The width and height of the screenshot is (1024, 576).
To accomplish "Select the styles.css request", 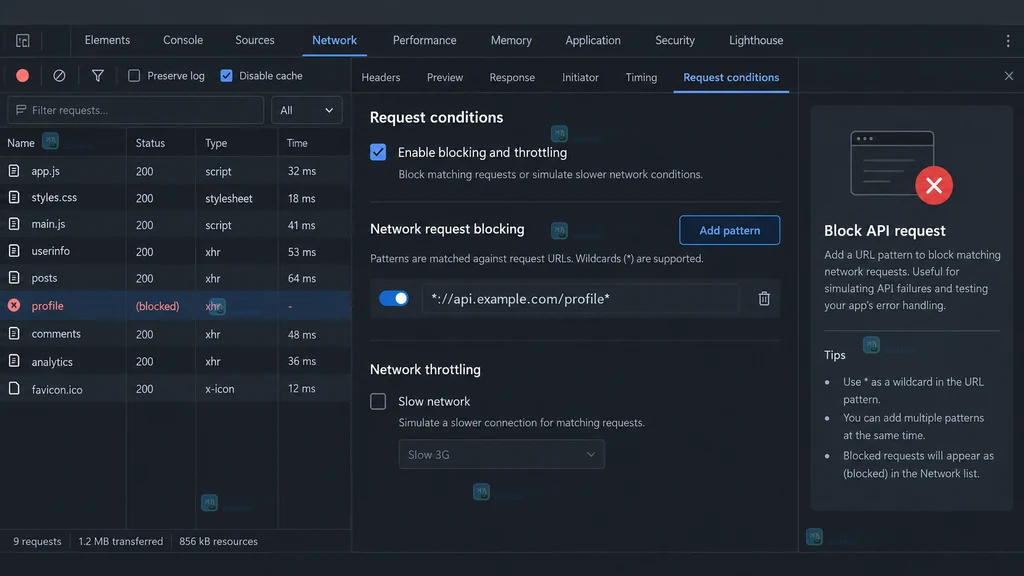I will pos(176,197).
